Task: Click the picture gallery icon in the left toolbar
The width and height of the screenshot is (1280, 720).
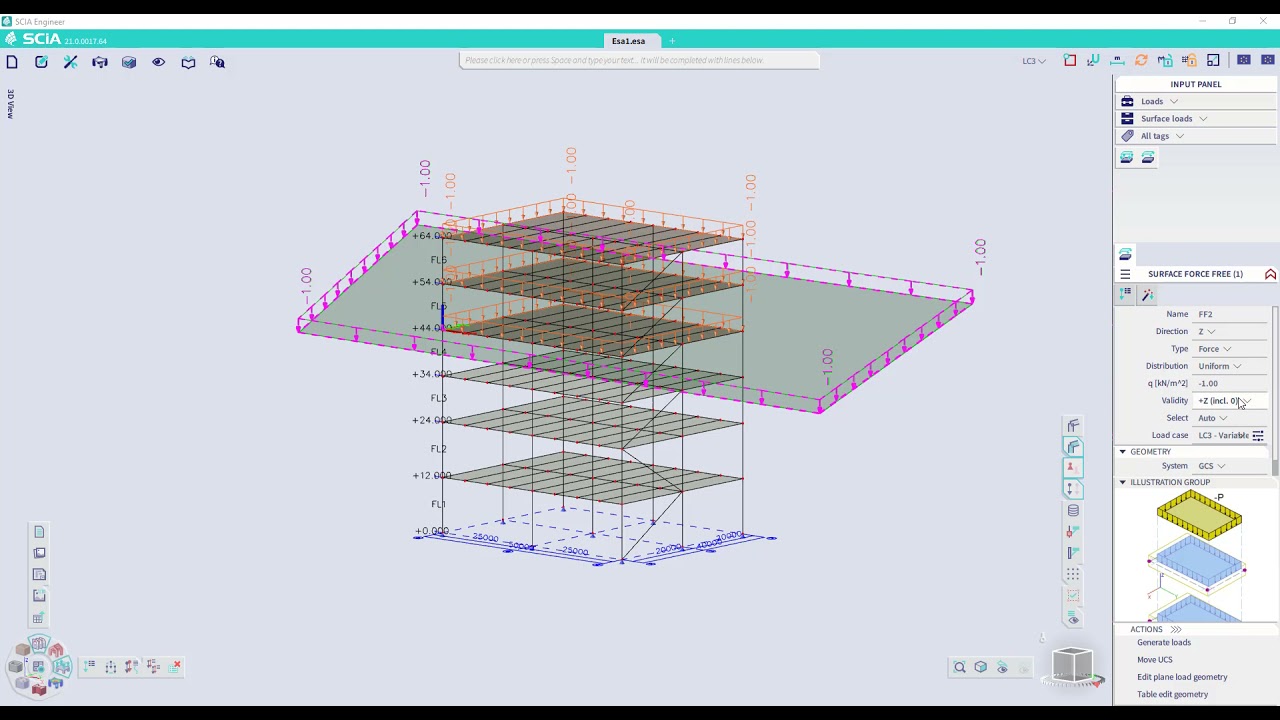Action: click(x=39, y=553)
